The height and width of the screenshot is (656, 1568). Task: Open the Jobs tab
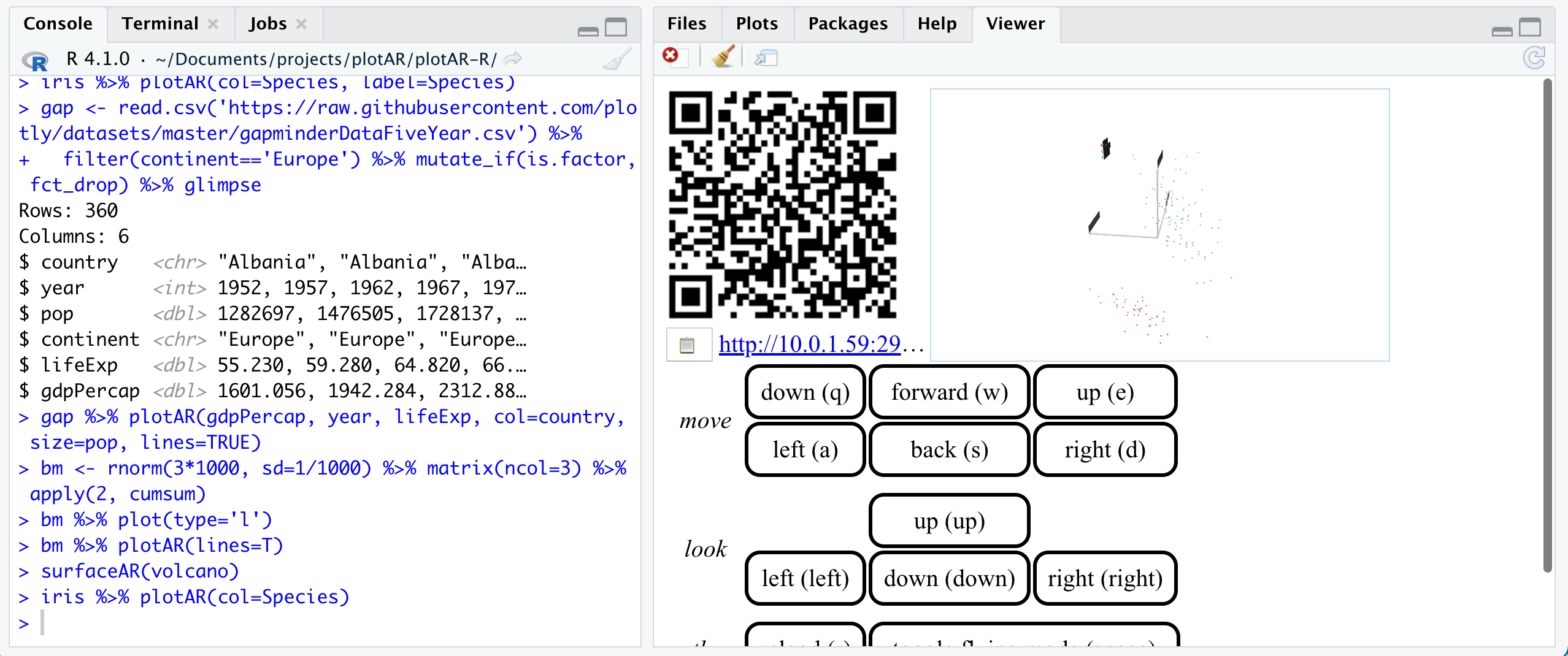[268, 24]
